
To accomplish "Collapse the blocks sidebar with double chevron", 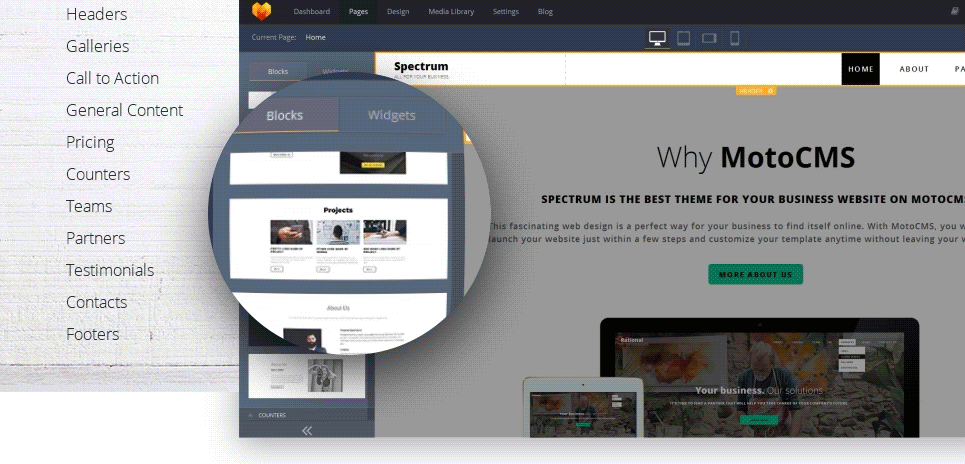I will click(x=306, y=430).
